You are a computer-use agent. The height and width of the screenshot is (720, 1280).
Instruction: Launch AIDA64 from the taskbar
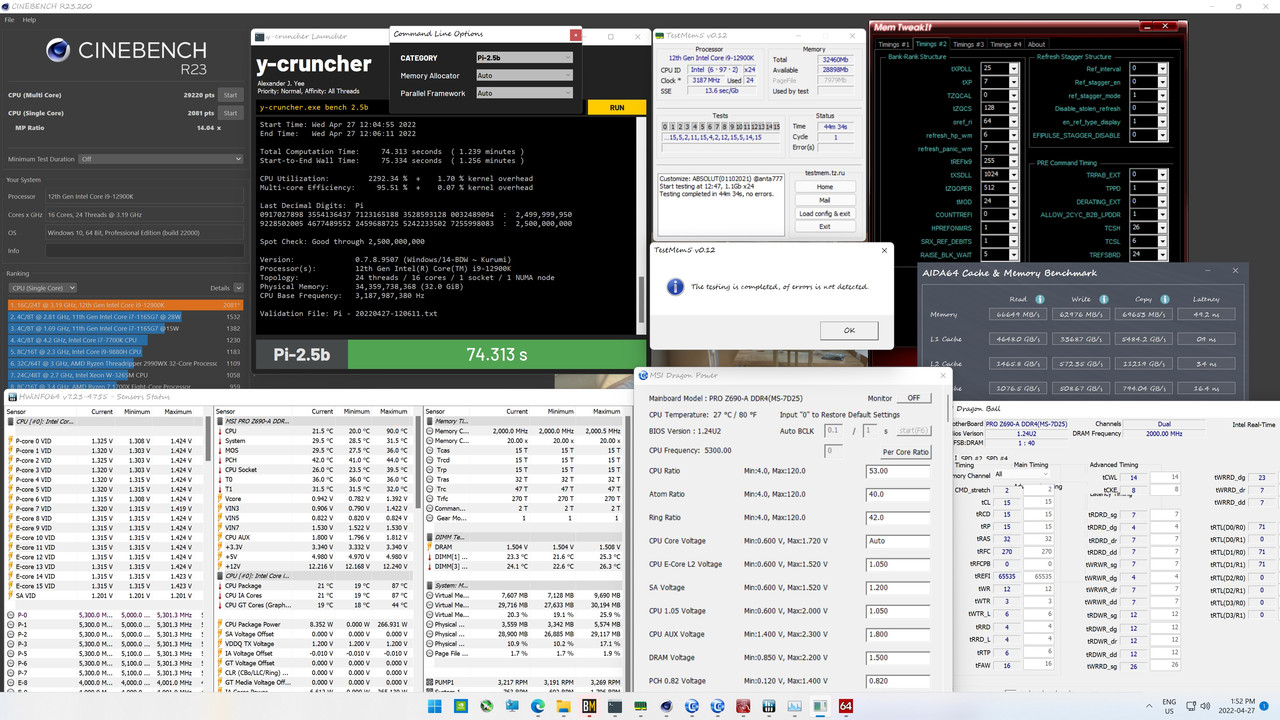(846, 706)
